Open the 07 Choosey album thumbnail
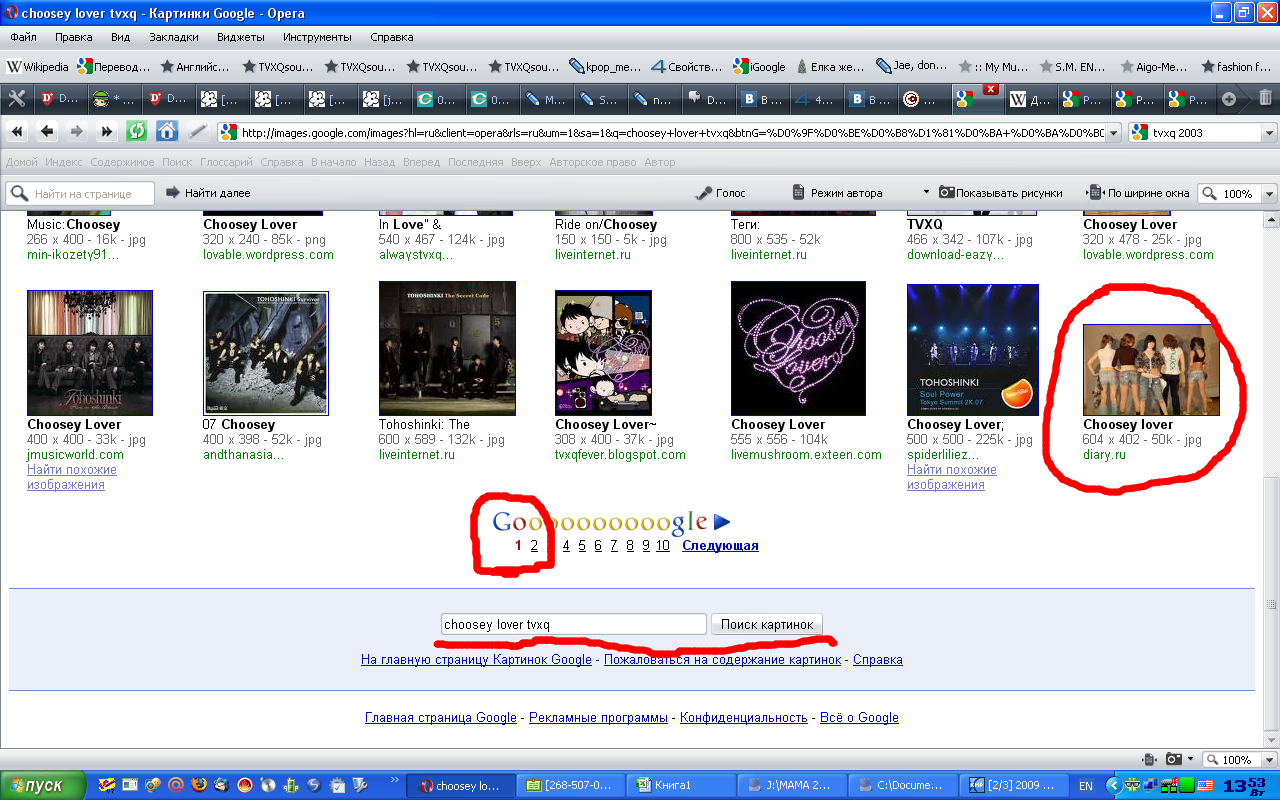The image size is (1280, 800). pos(266,353)
